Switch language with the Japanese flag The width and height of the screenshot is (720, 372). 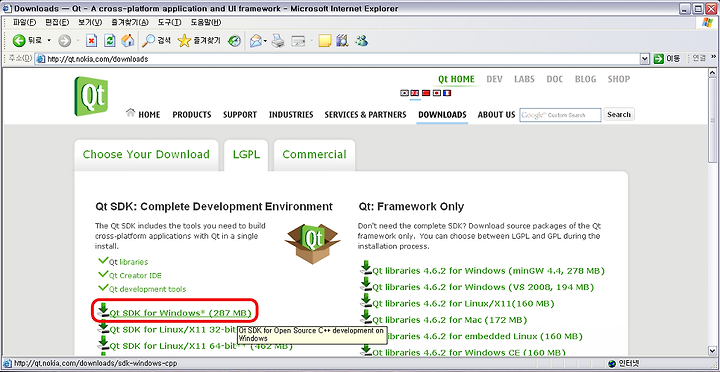(436, 93)
